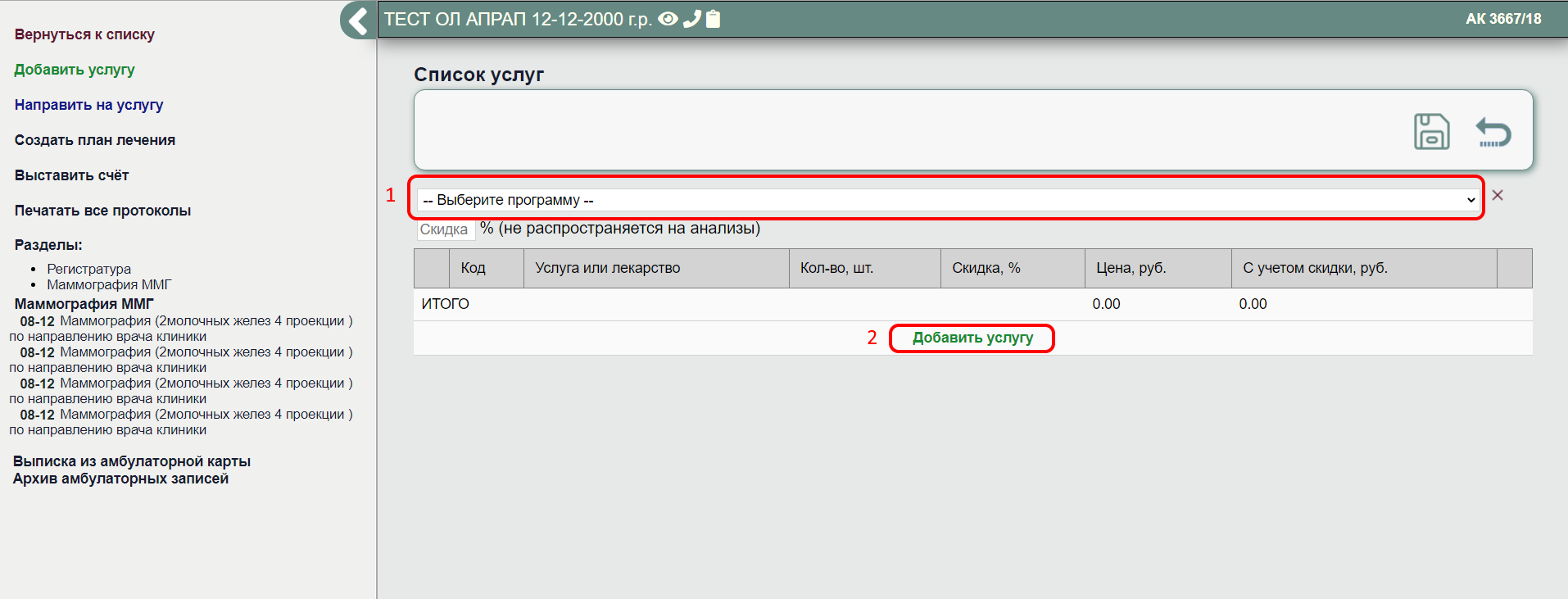Open the 'Регистратура' section
Screen dimensions: 1568x599
coord(88,269)
